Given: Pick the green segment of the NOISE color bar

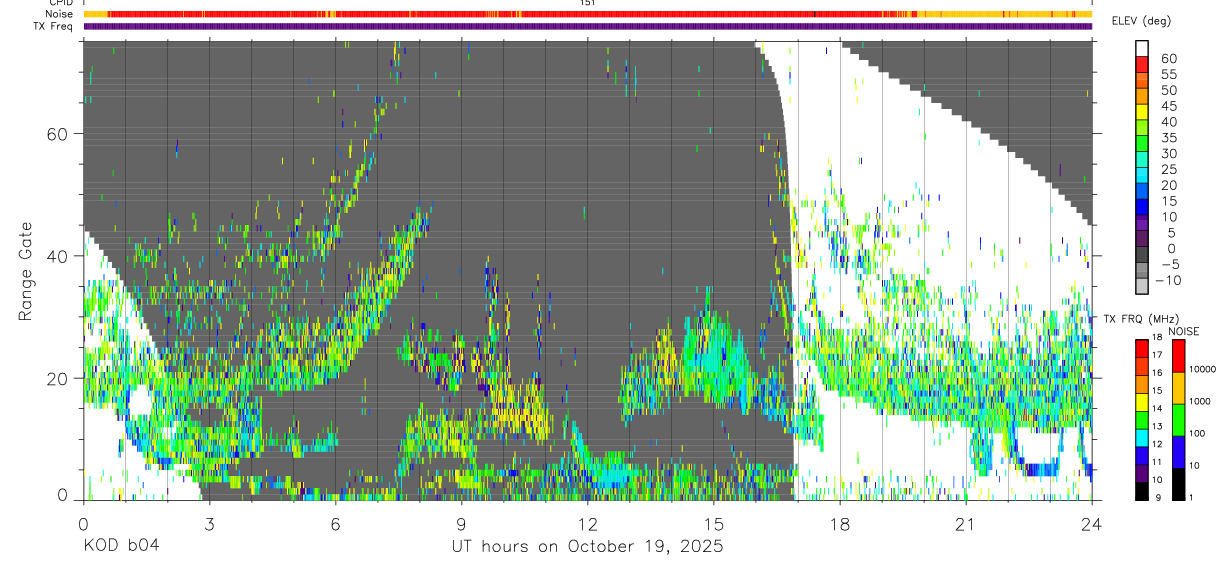Looking at the screenshot, I should 1178,420.
